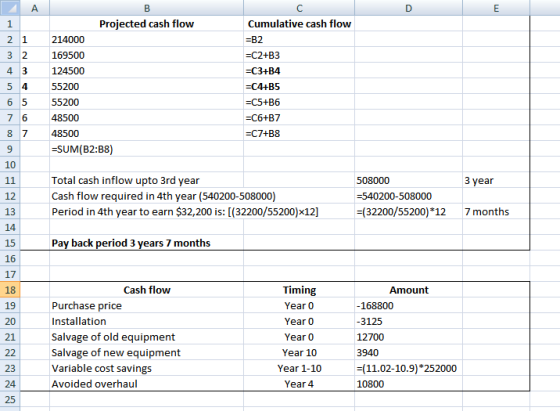Select 'Salvage of new equipment' cell

pos(146,352)
